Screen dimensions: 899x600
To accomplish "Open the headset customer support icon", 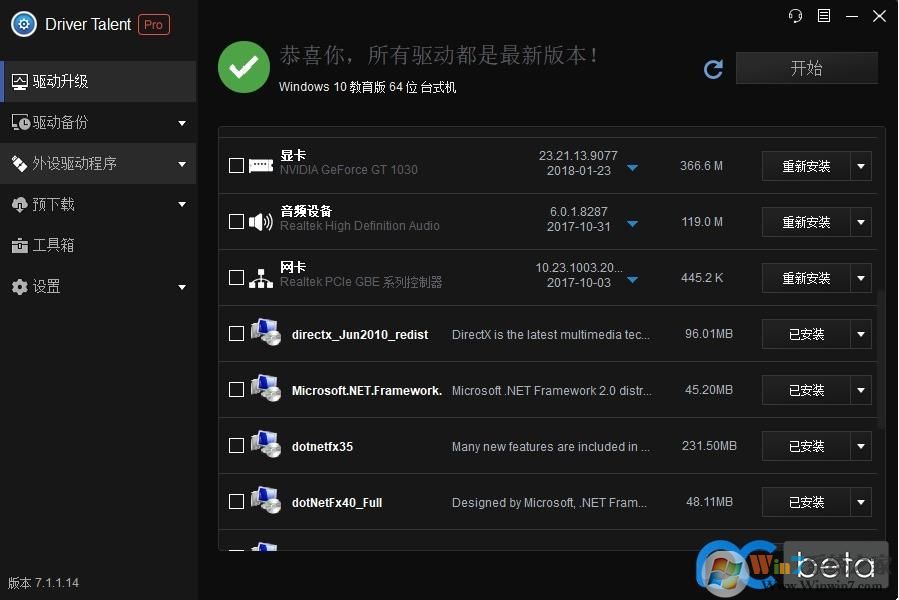I will 795,16.
